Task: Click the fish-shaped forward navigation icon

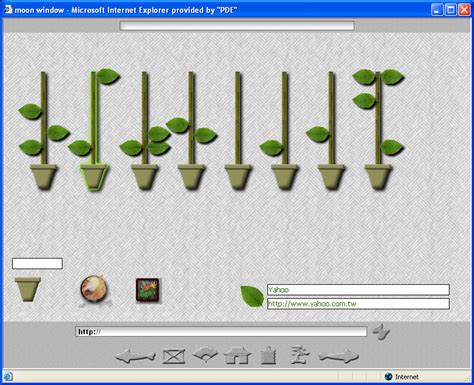Action: [338, 356]
